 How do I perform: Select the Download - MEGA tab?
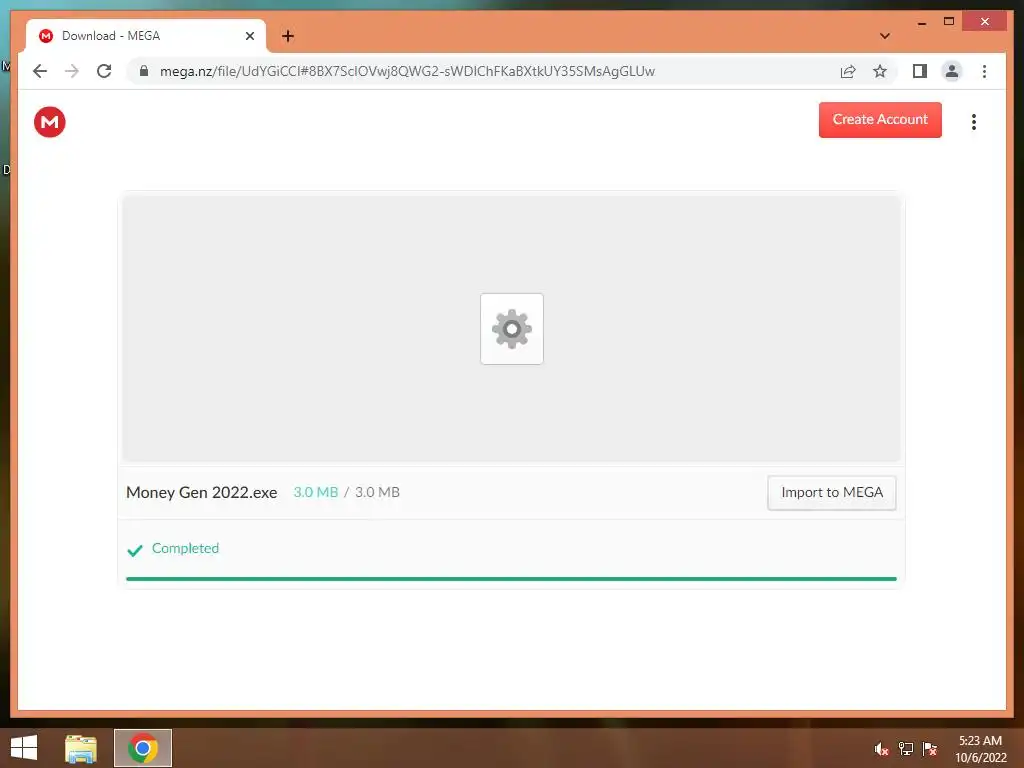(146, 36)
